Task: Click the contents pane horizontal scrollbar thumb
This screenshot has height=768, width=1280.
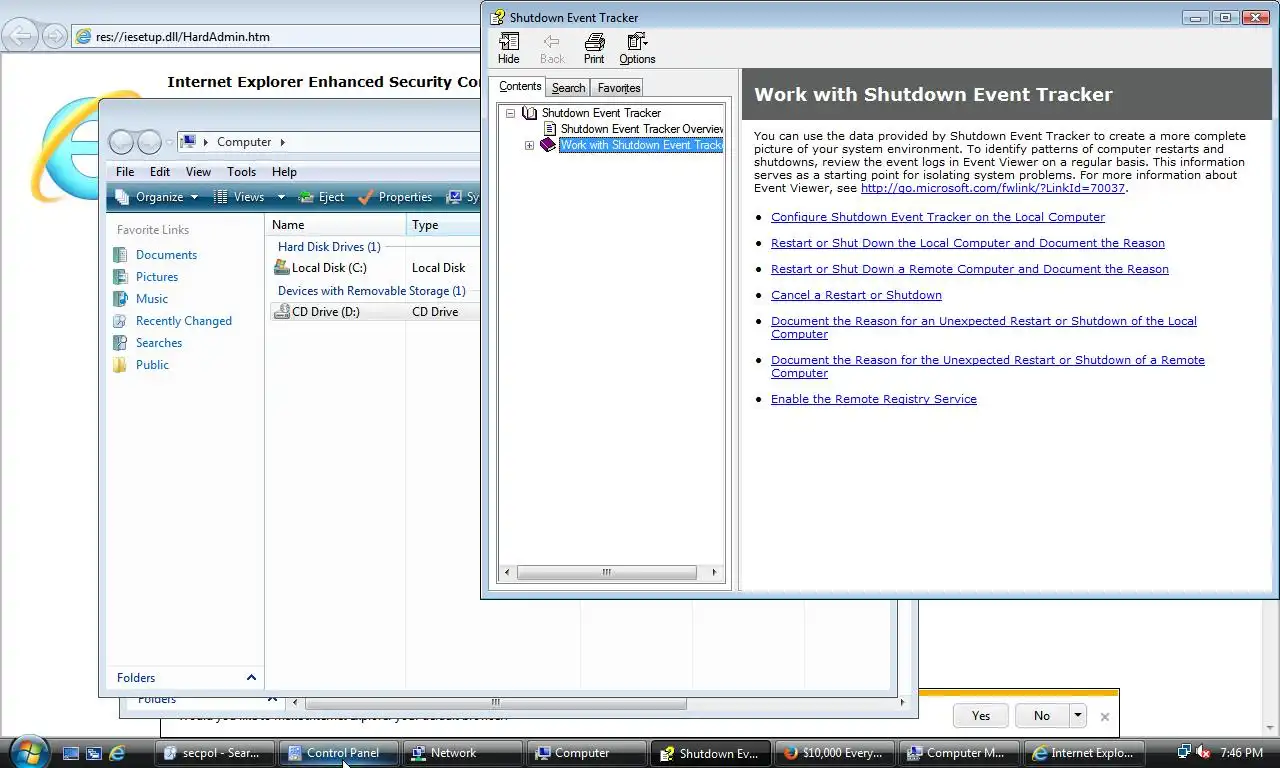Action: click(606, 572)
